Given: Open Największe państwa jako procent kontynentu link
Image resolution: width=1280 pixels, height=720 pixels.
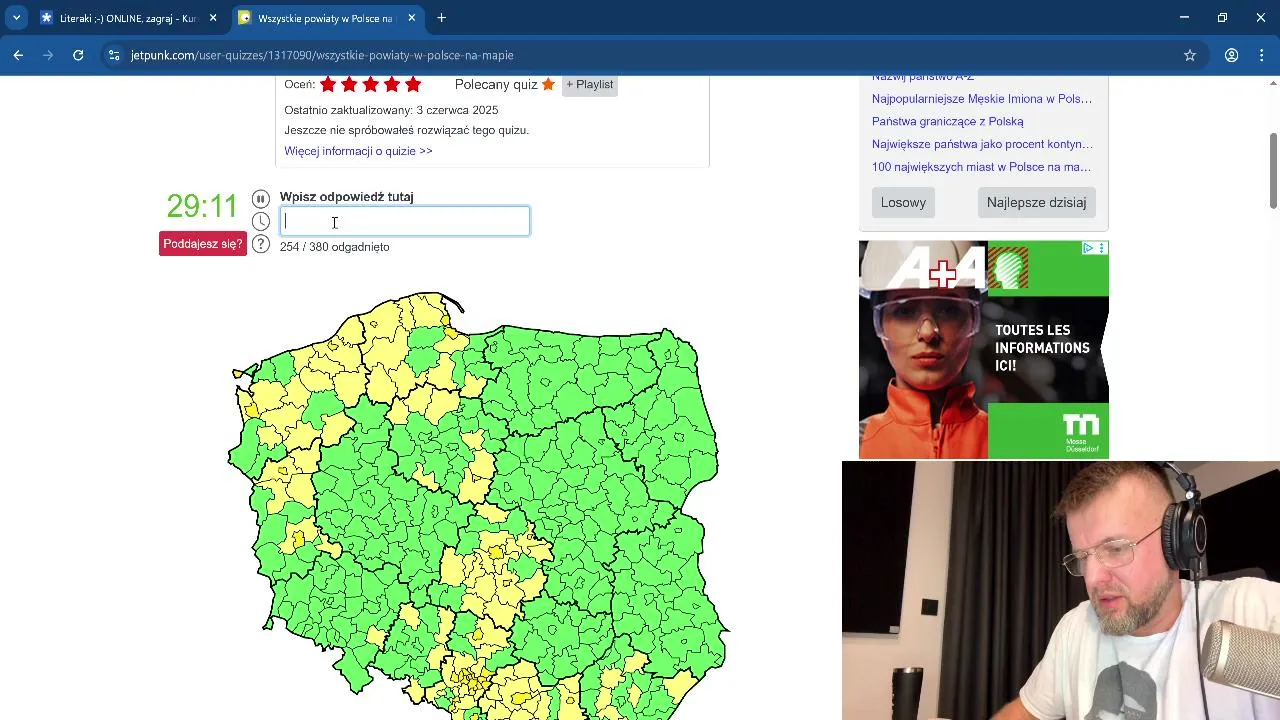Looking at the screenshot, I should (x=982, y=144).
